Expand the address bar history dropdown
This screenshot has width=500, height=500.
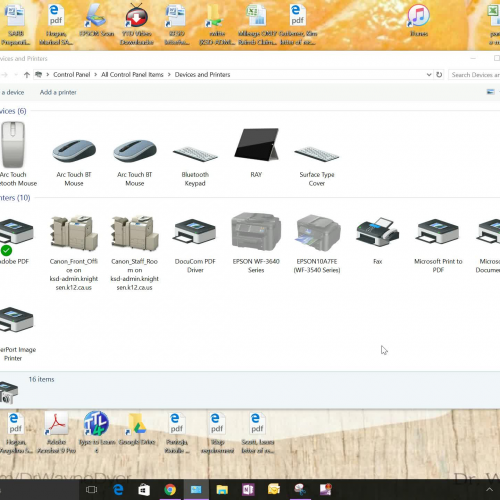(x=429, y=75)
